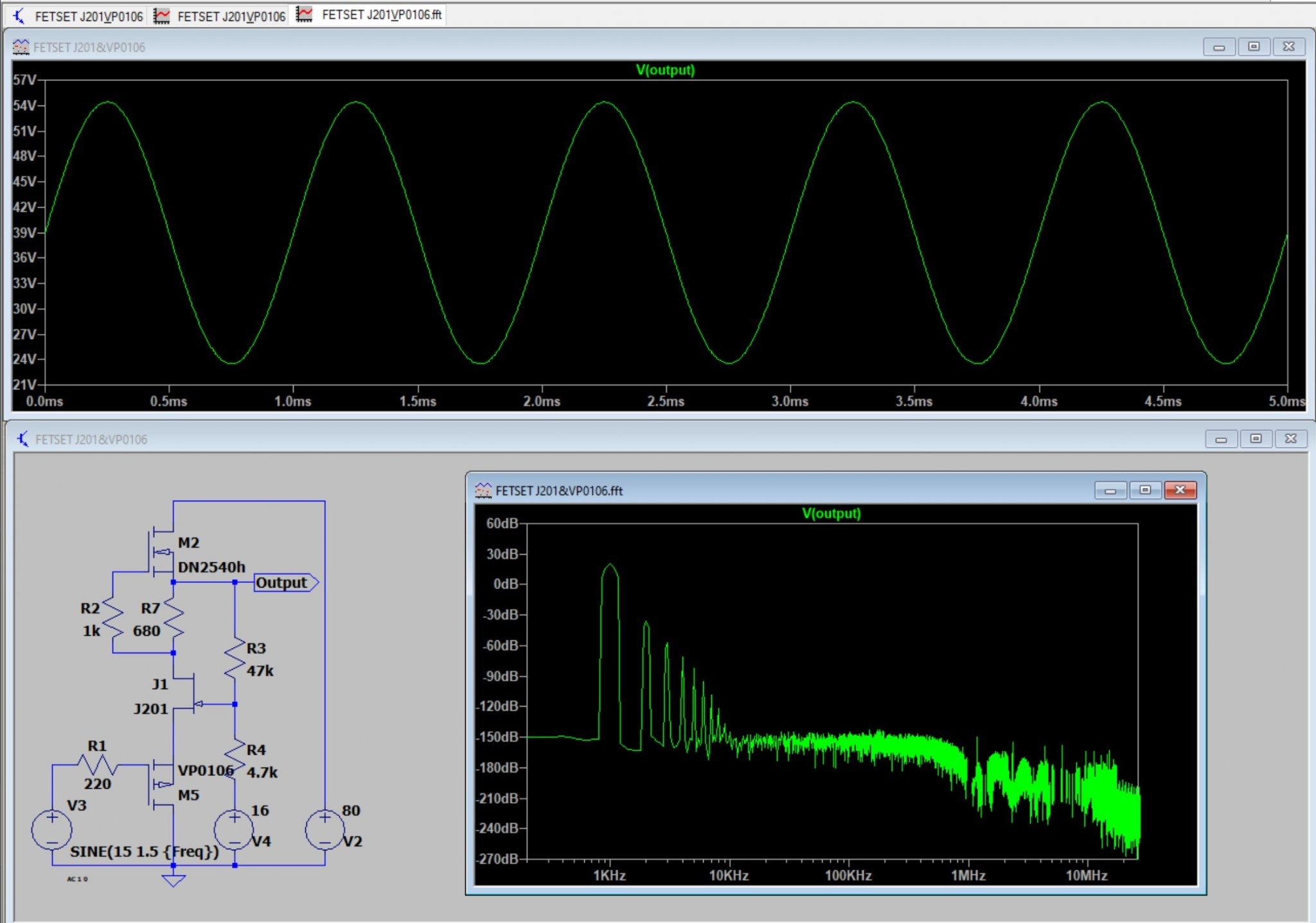Select the J1 J201 JFET symbol

tap(185, 693)
